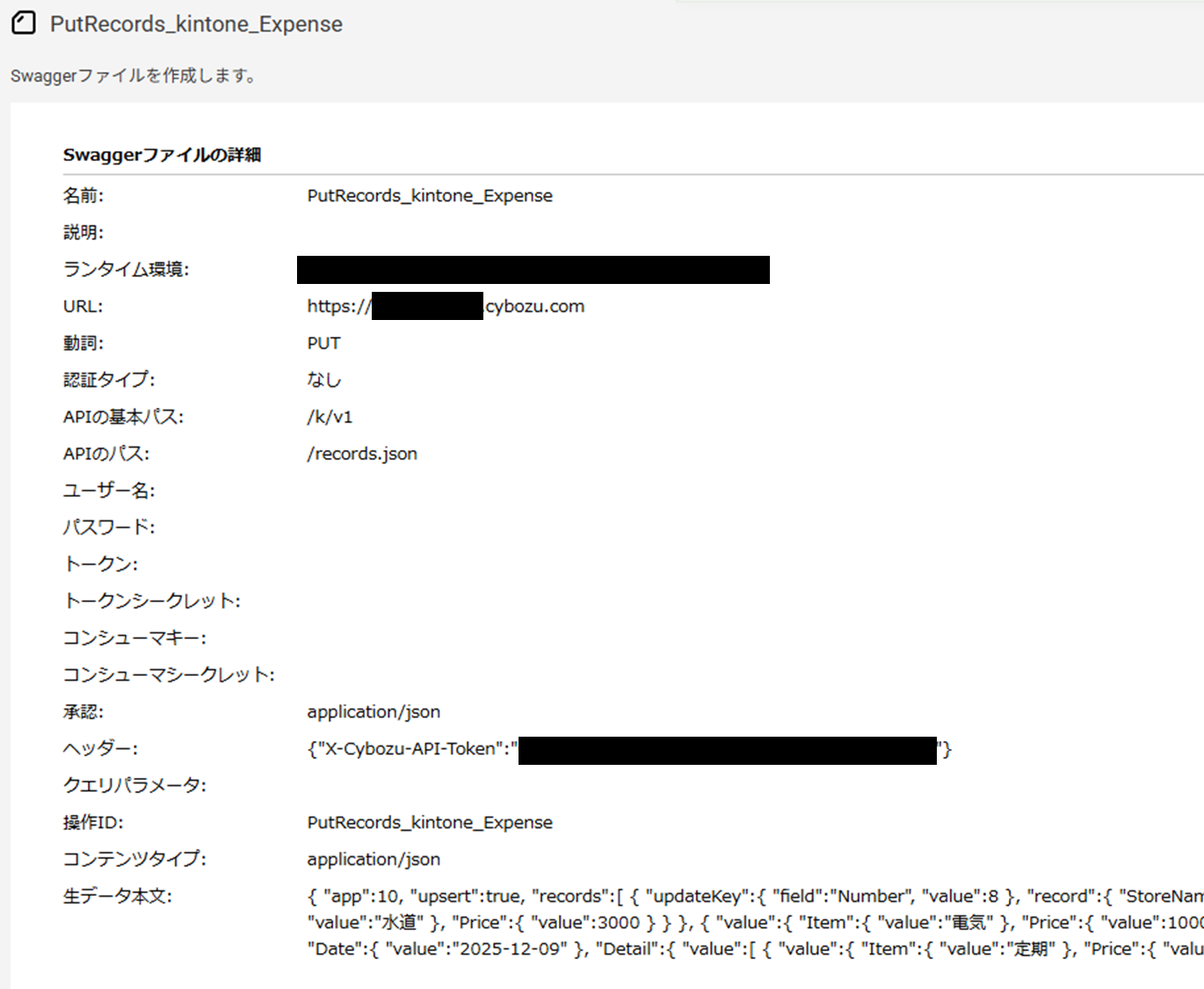Viewport: 1204px width, 989px height.
Task: Click the raw body line containing "Date" 2025-12-09
Action: [755, 949]
